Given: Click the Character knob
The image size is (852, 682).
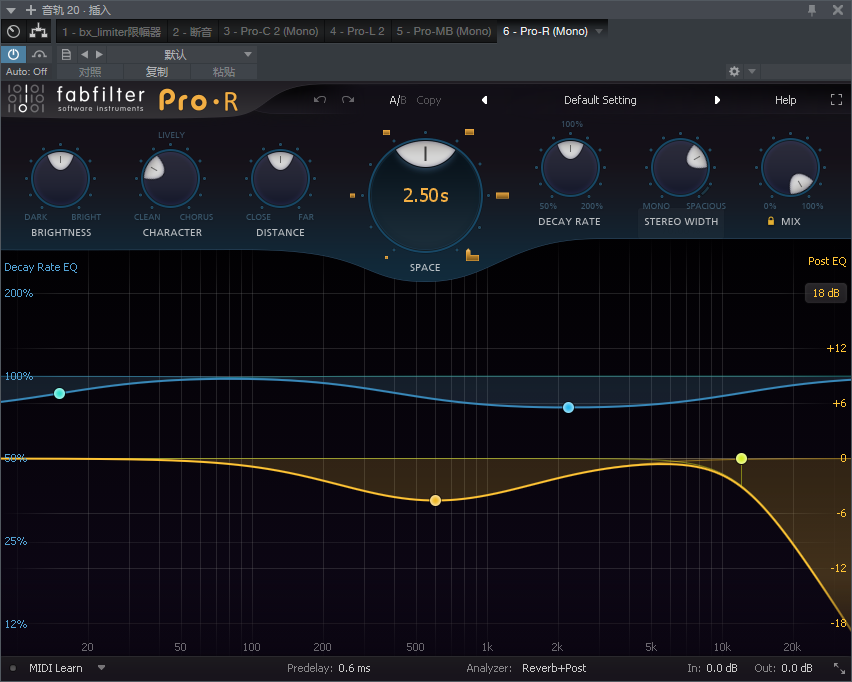Looking at the screenshot, I should tap(170, 178).
